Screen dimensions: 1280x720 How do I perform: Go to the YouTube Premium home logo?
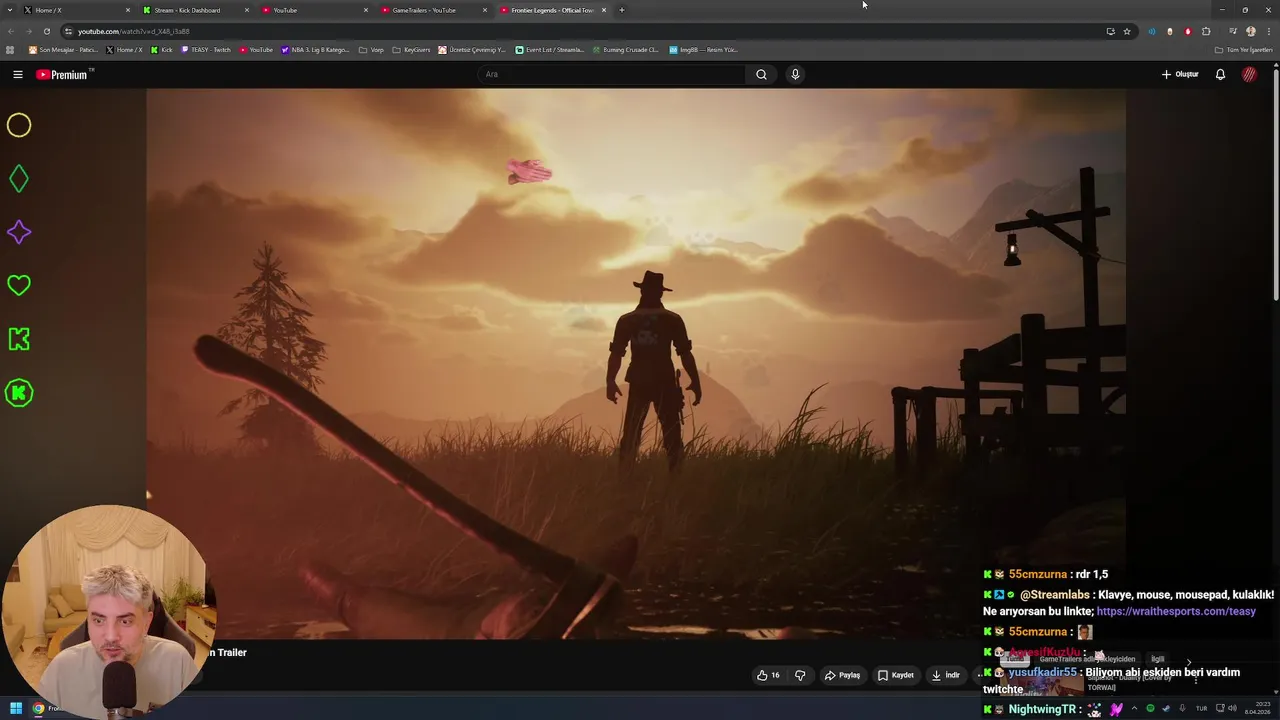[x=63, y=74]
